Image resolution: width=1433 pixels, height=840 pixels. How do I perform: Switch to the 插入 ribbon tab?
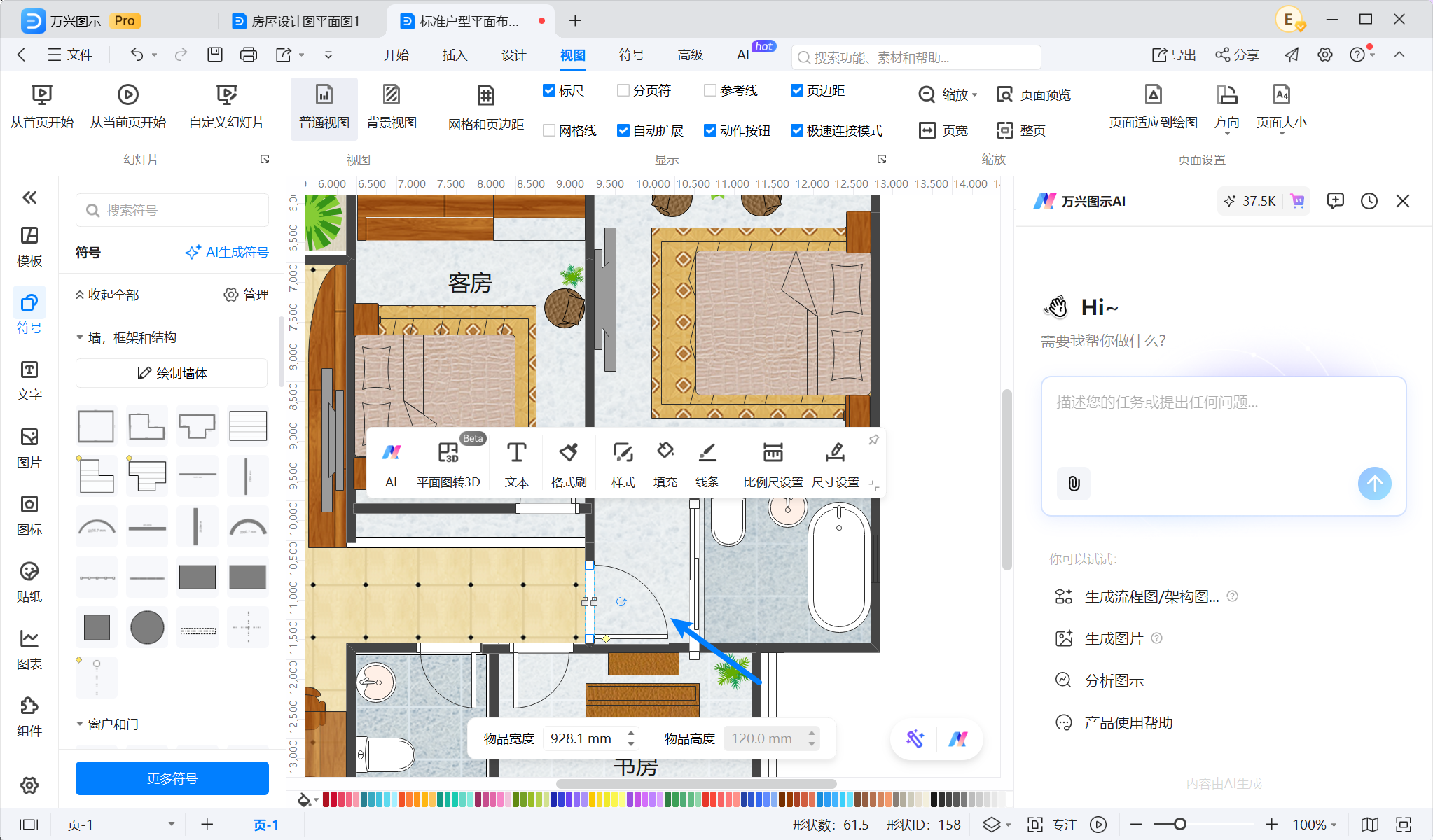(455, 55)
